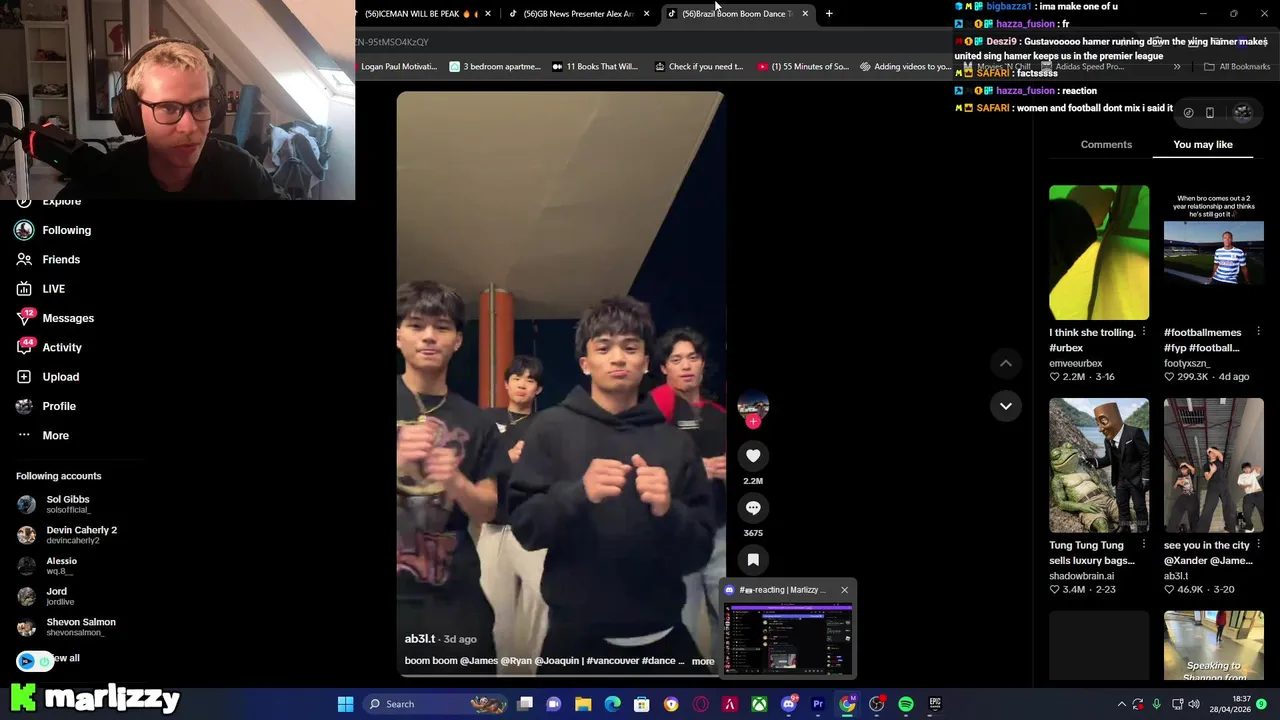Open Friends page in sidebar

(x=48, y=259)
